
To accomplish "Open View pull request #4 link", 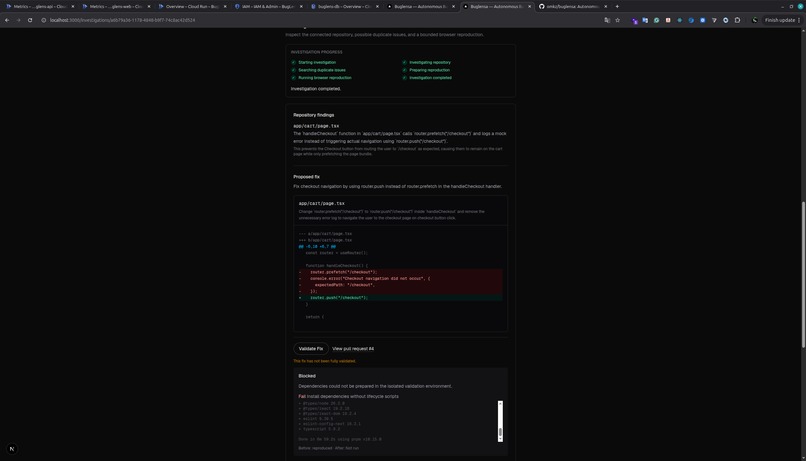I will click(x=353, y=348).
